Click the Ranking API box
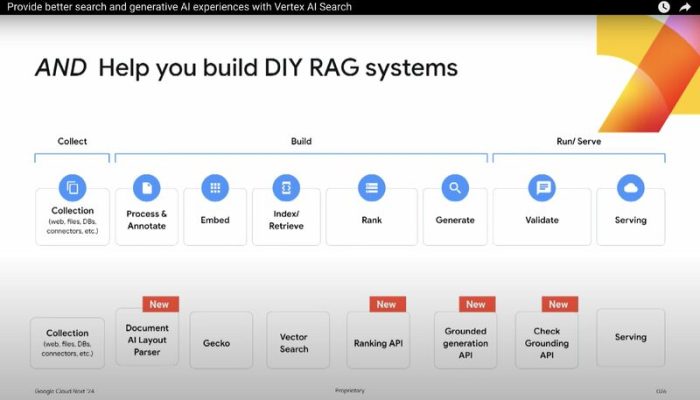This screenshot has height=400, width=700. click(x=378, y=340)
